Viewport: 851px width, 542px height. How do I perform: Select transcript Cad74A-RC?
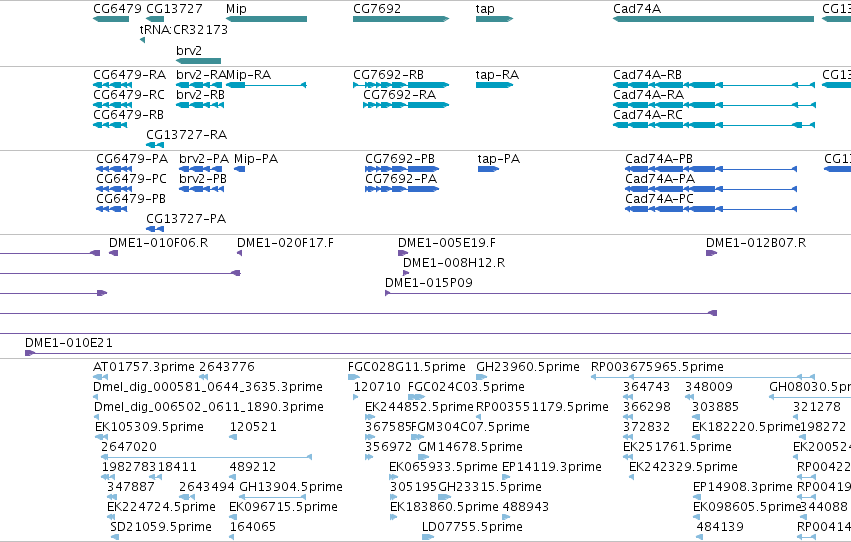(714, 125)
